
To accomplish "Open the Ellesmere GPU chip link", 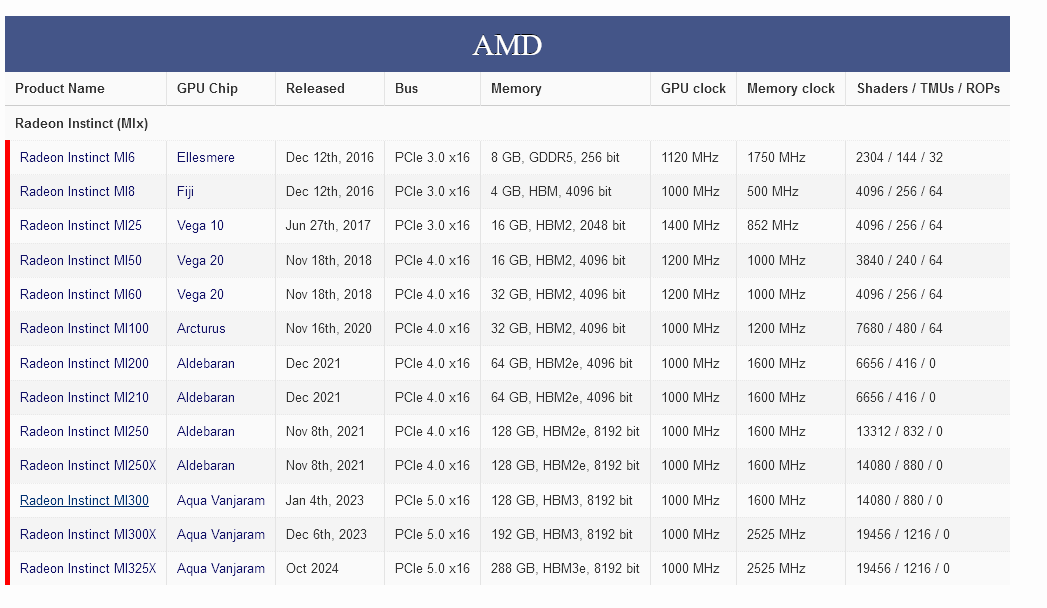I will pyautogui.click(x=206, y=157).
